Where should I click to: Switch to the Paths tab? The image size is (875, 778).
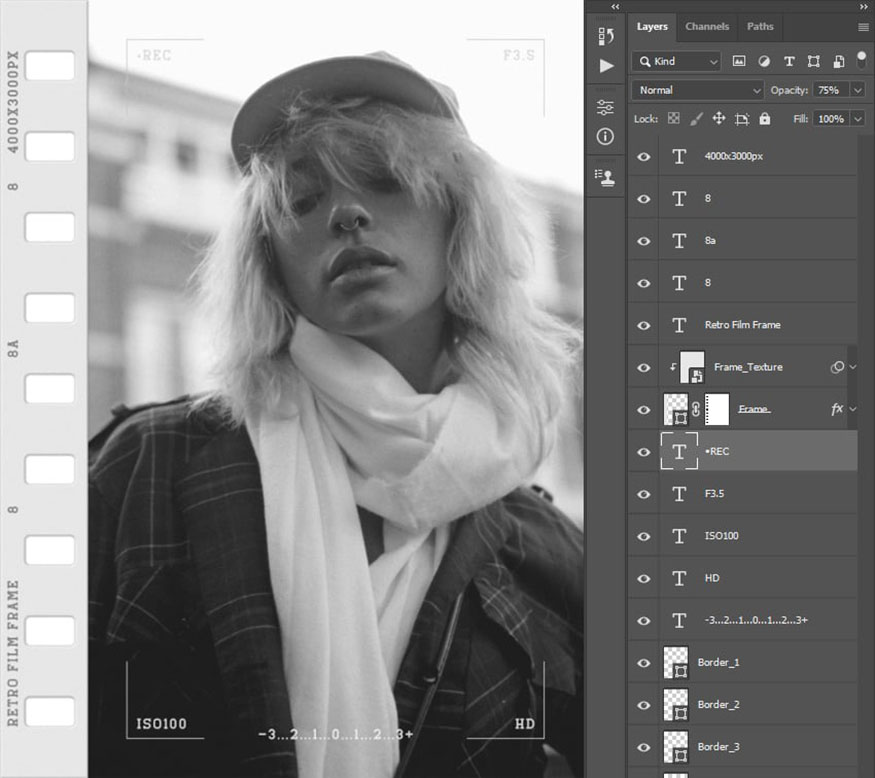pyautogui.click(x=760, y=26)
